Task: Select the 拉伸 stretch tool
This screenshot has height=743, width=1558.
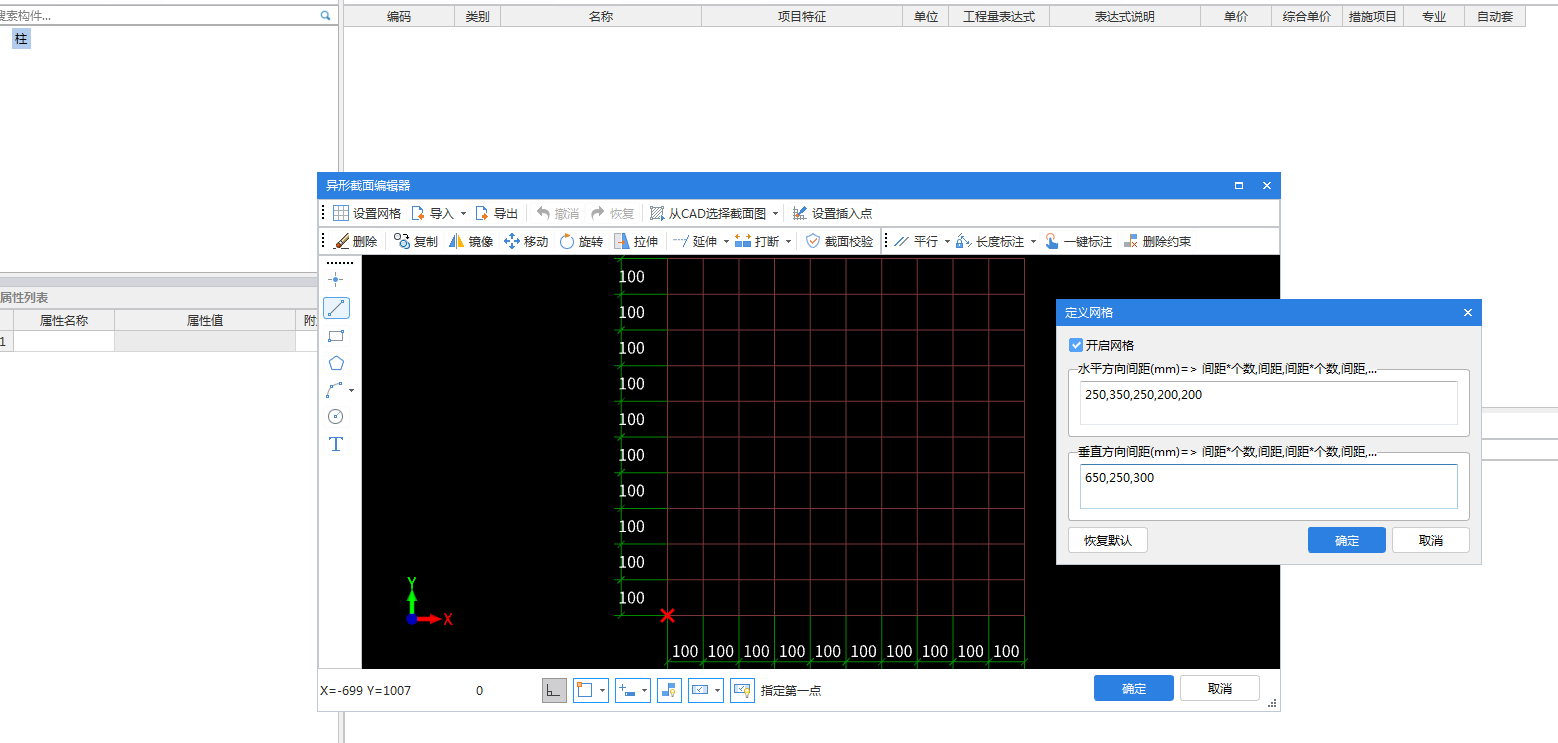Action: point(636,241)
